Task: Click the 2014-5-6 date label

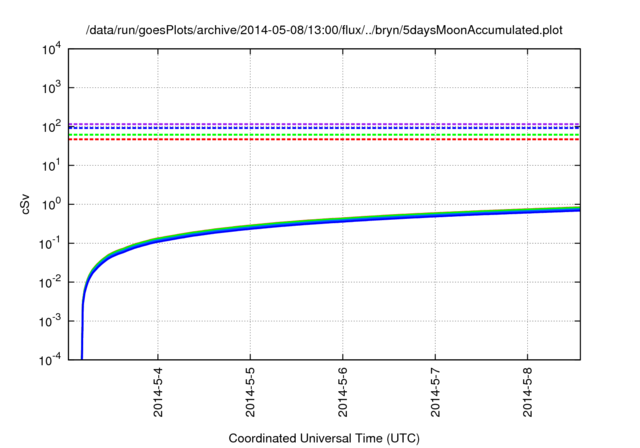Action: (x=343, y=392)
